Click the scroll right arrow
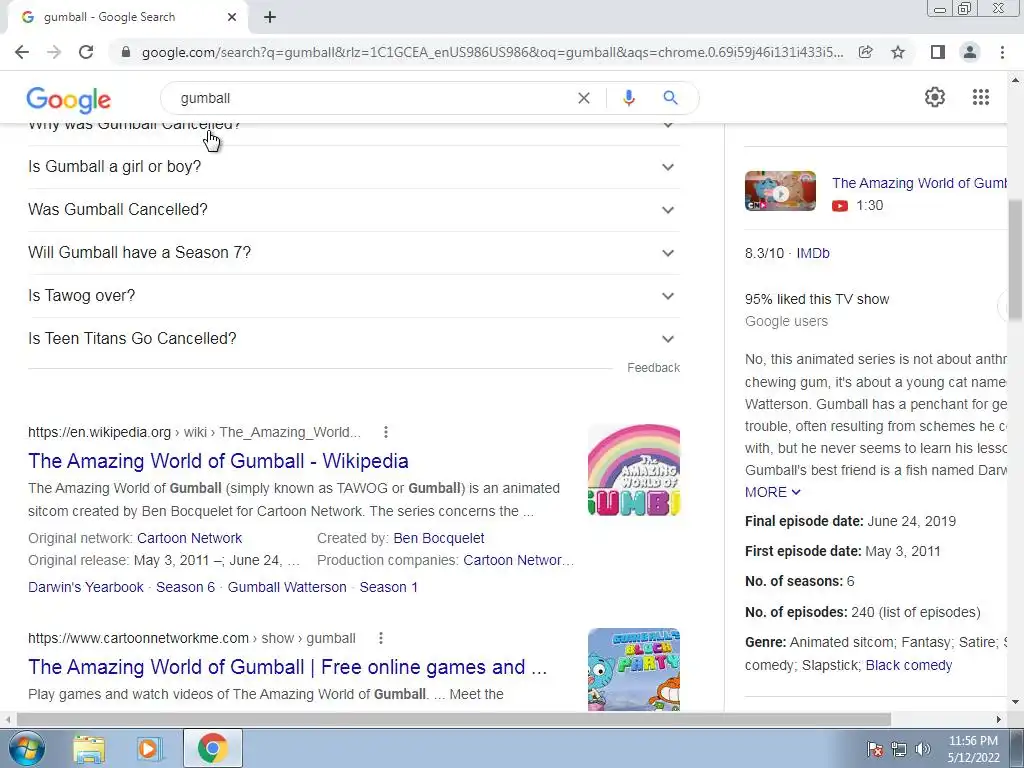The image size is (1024, 768). pos(999,719)
